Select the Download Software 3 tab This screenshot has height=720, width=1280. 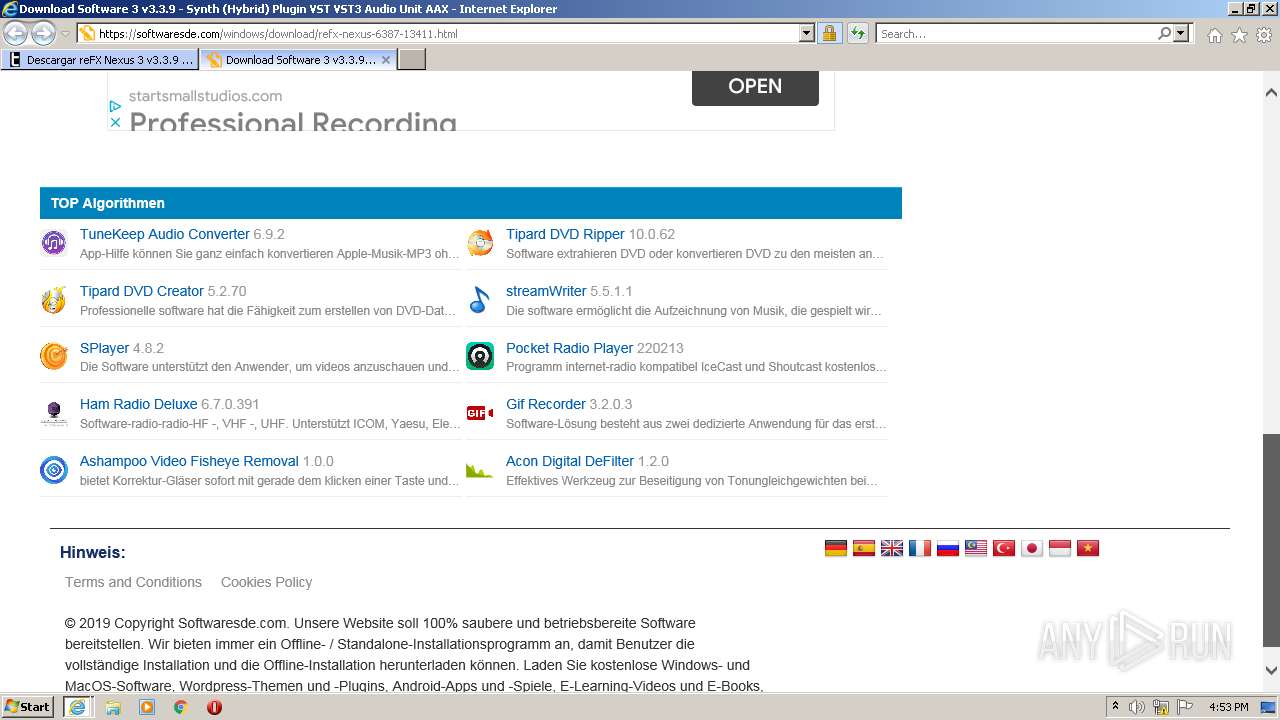point(298,60)
